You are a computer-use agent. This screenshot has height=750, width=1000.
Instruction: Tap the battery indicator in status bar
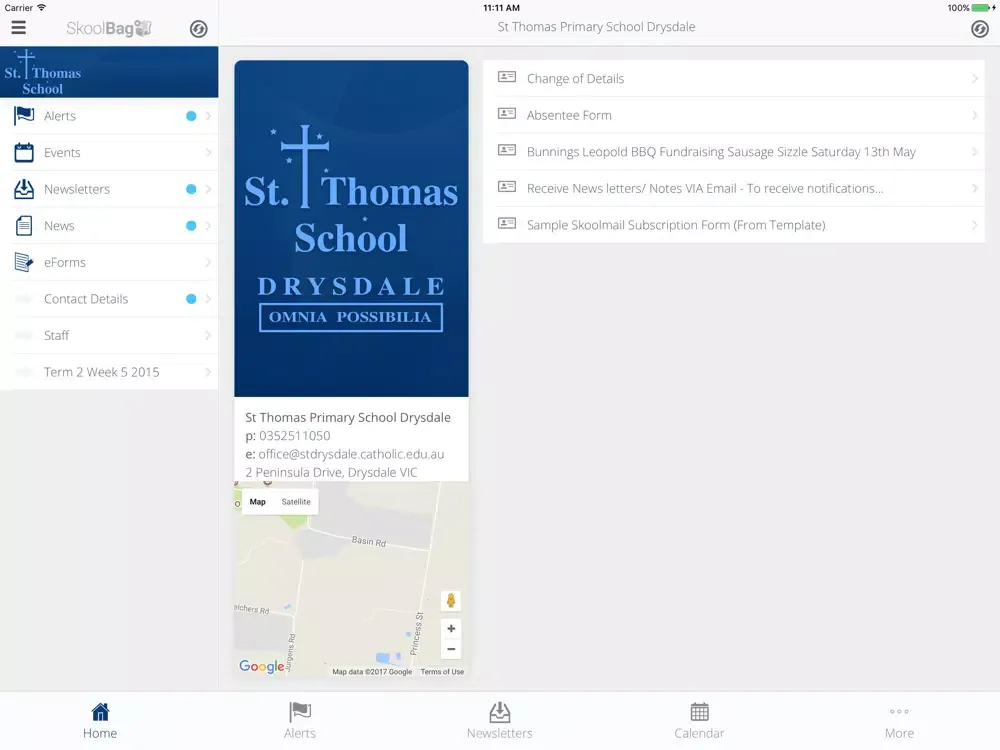point(981,8)
